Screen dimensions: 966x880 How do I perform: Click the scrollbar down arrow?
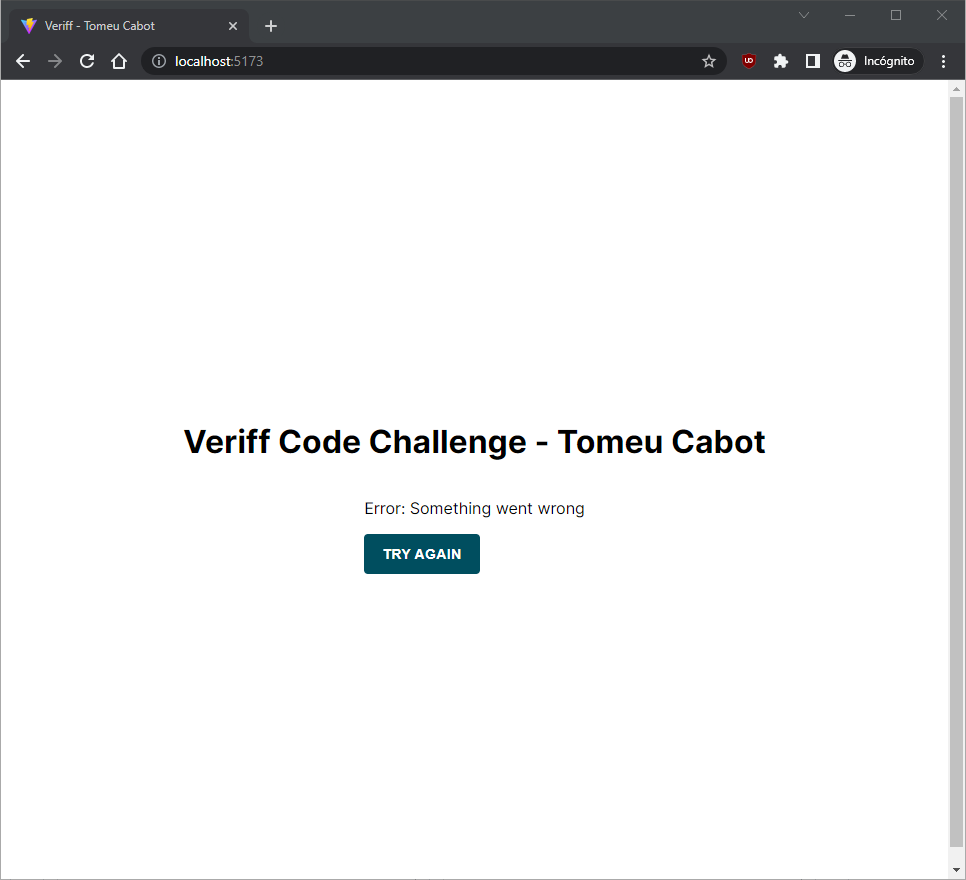(x=956, y=870)
